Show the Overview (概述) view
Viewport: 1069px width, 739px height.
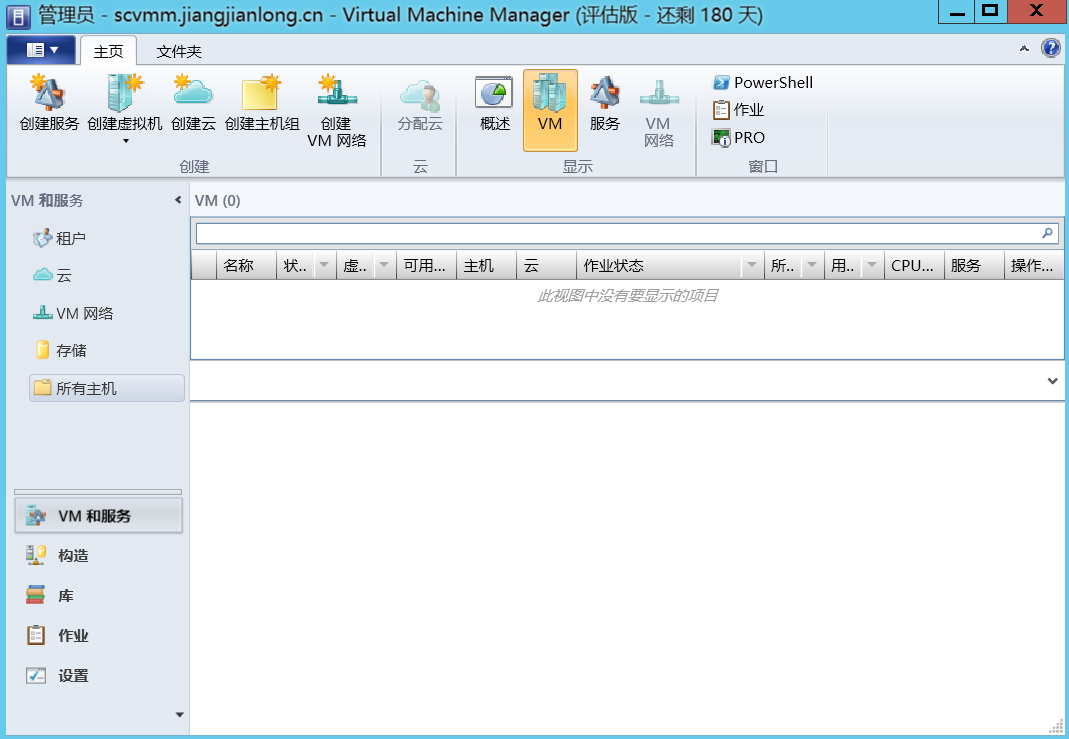[x=495, y=103]
